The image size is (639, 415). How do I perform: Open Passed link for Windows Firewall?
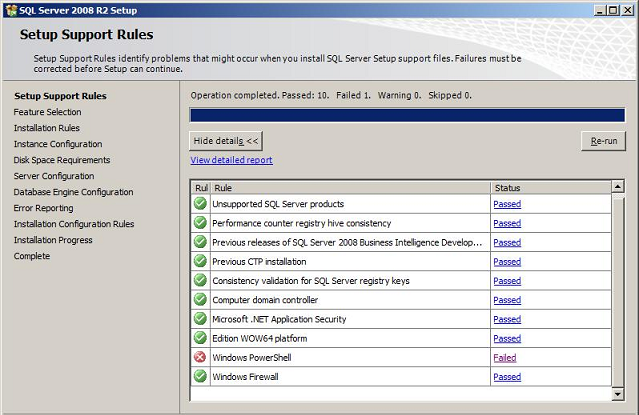click(507, 377)
